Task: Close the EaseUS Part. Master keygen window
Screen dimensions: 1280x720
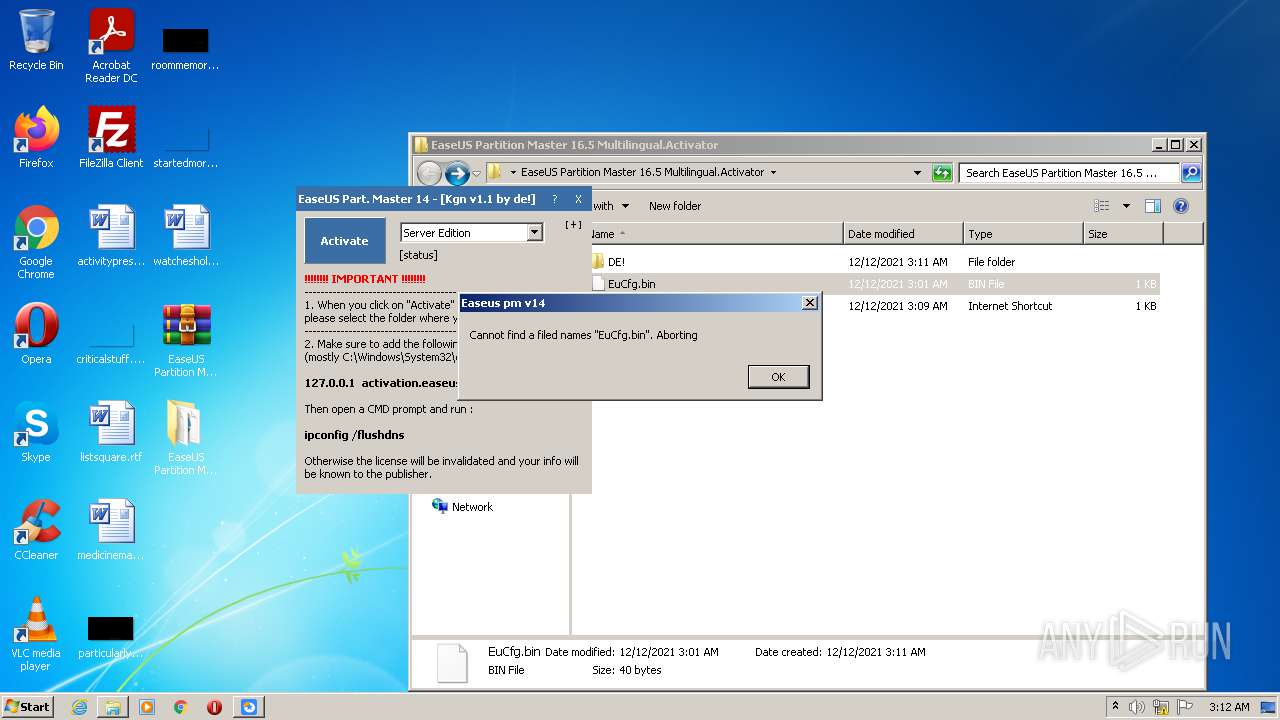Action: 578,199
